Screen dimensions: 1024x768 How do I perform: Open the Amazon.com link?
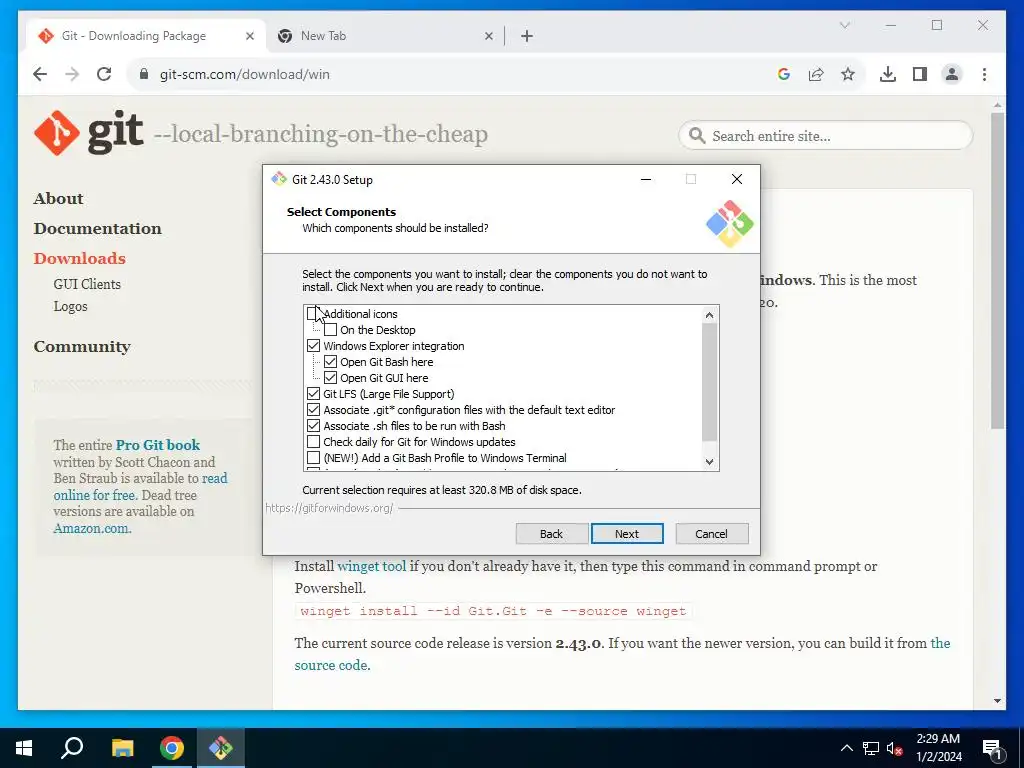tap(92, 528)
